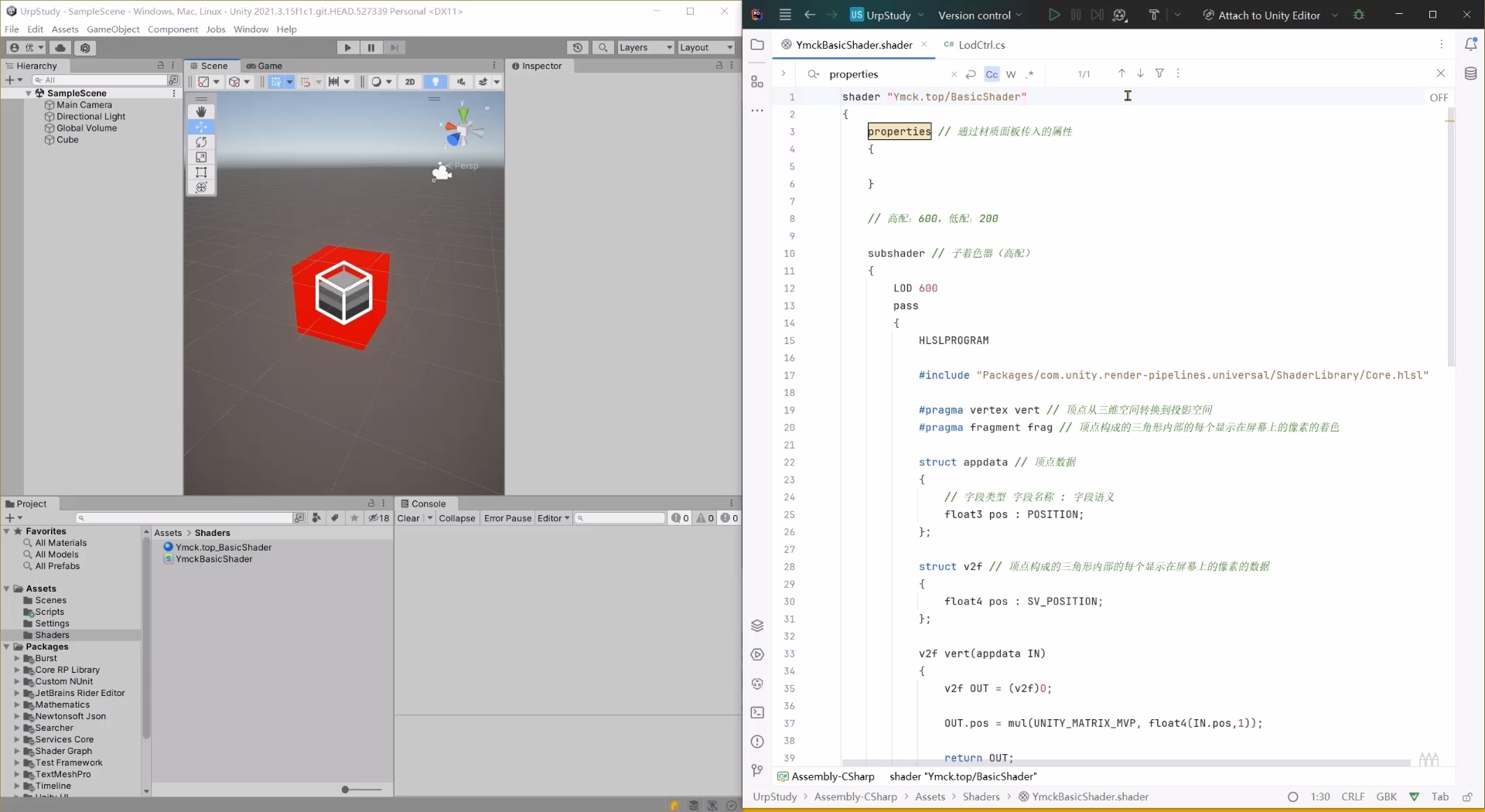Toggle 2D mode in the Scene view

click(x=411, y=82)
